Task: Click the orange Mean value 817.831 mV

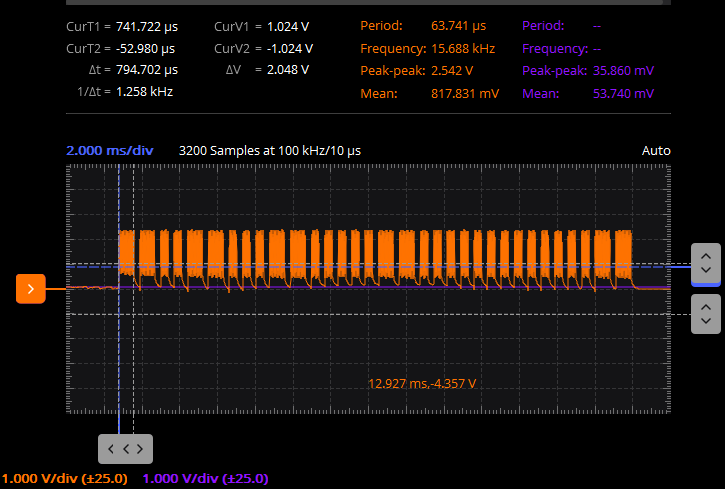Action: tap(465, 94)
